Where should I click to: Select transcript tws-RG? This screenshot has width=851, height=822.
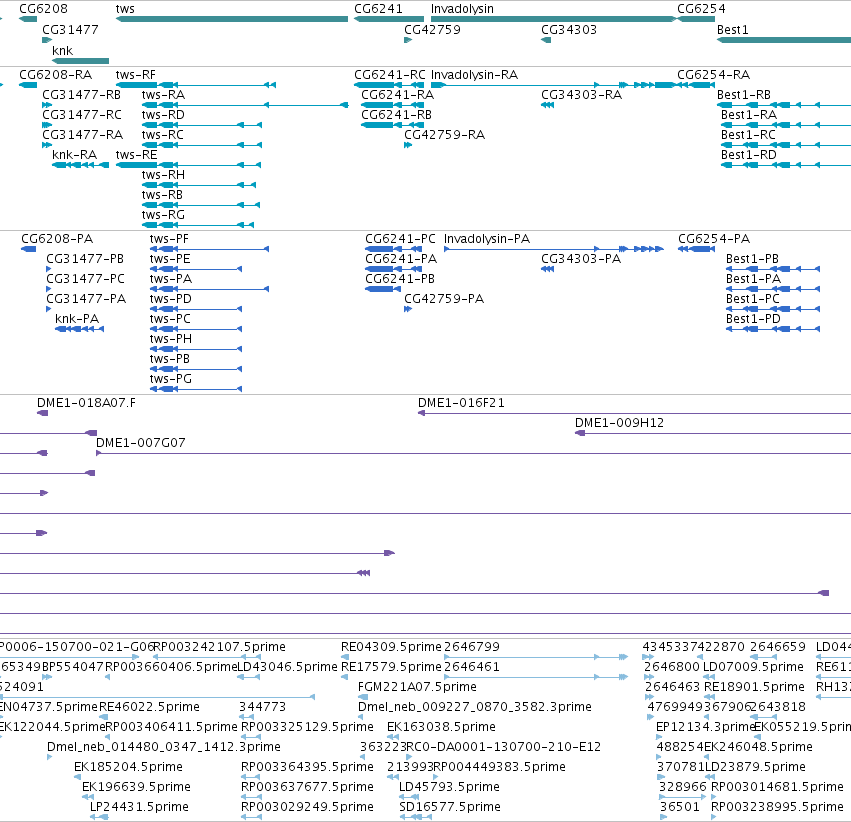[x=198, y=225]
